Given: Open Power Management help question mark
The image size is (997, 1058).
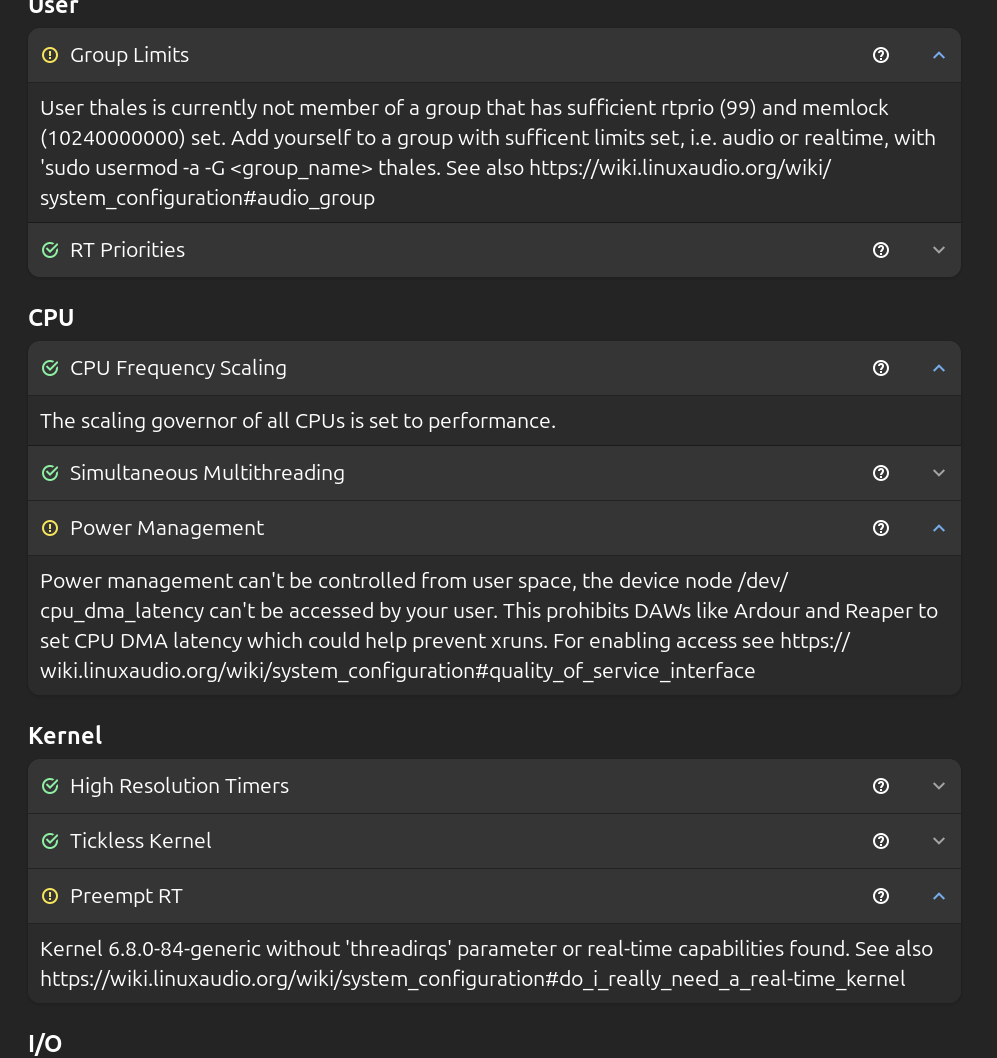Looking at the screenshot, I should point(881,528).
